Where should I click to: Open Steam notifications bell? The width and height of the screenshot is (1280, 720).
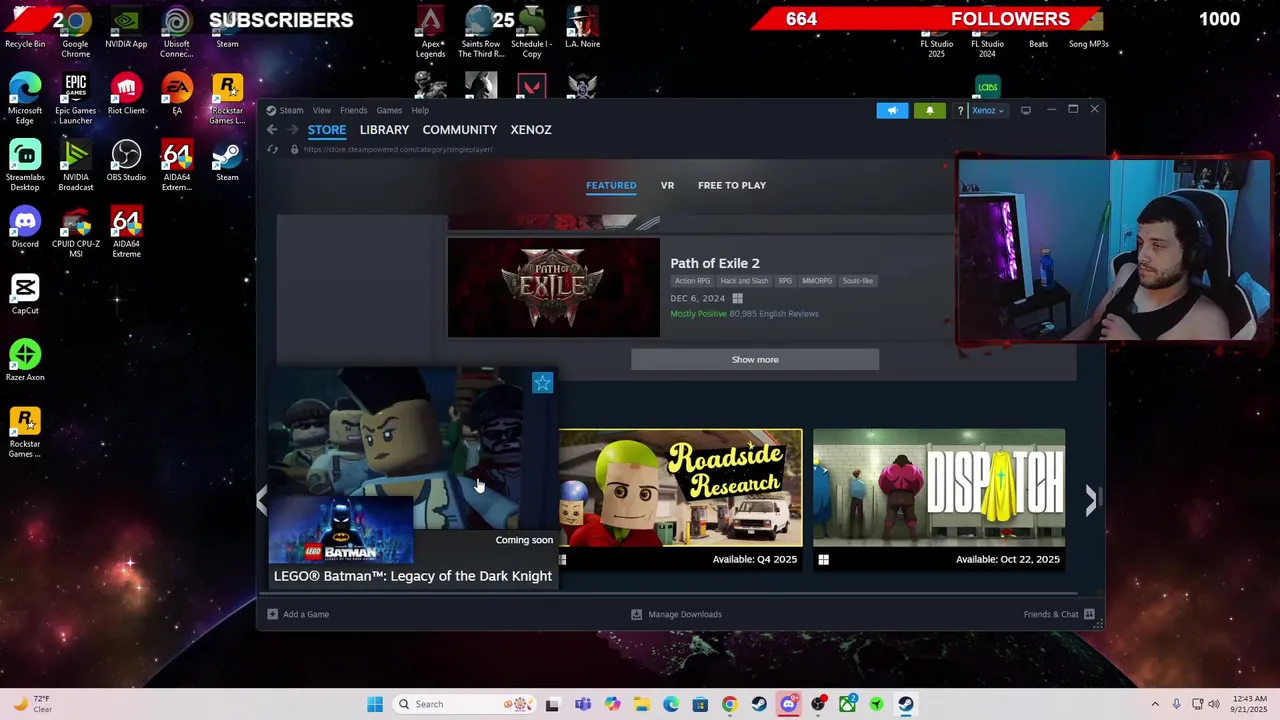click(929, 110)
